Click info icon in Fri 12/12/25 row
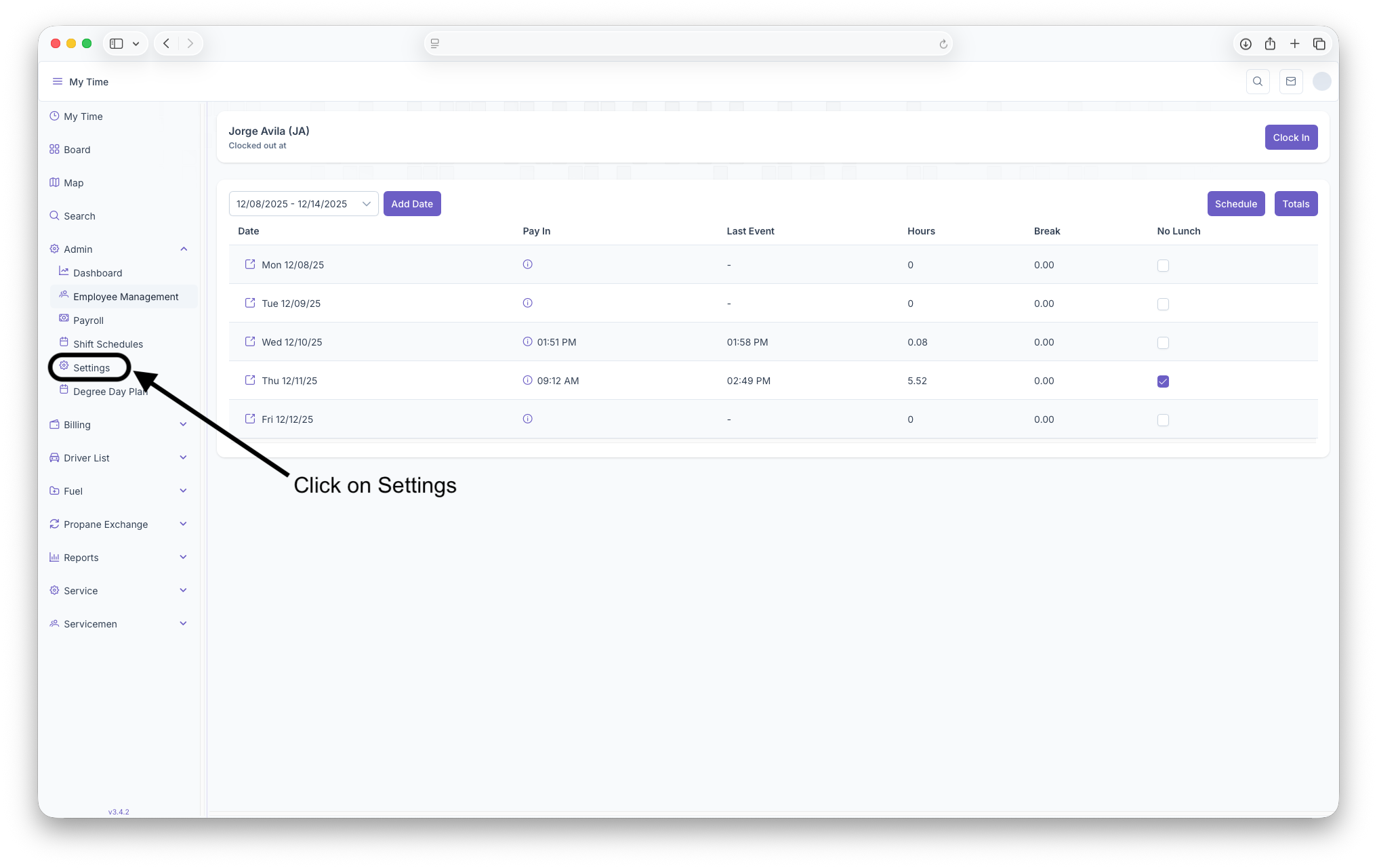The image size is (1377, 868). point(527,419)
